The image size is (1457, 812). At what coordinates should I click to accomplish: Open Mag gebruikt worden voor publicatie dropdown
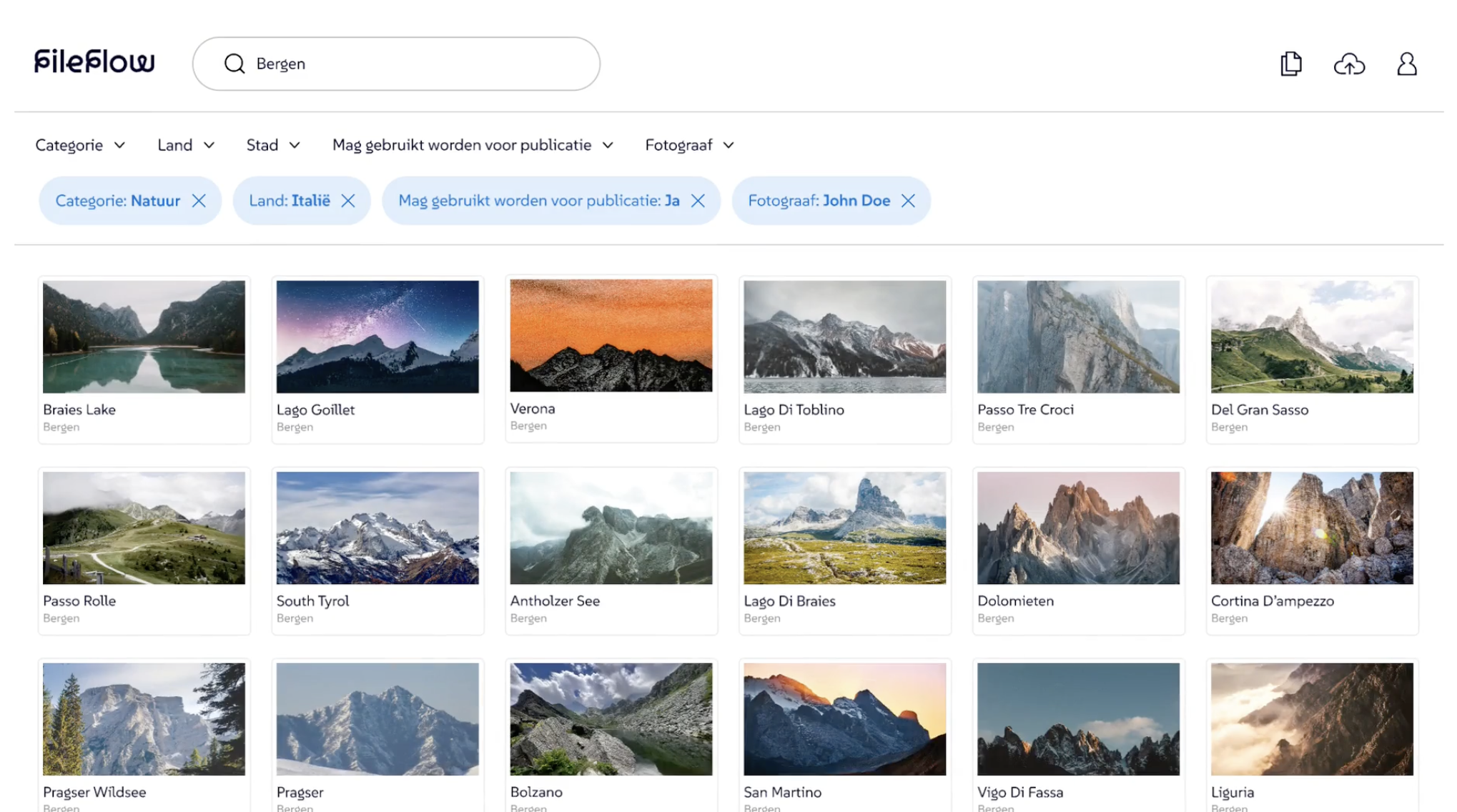(473, 145)
